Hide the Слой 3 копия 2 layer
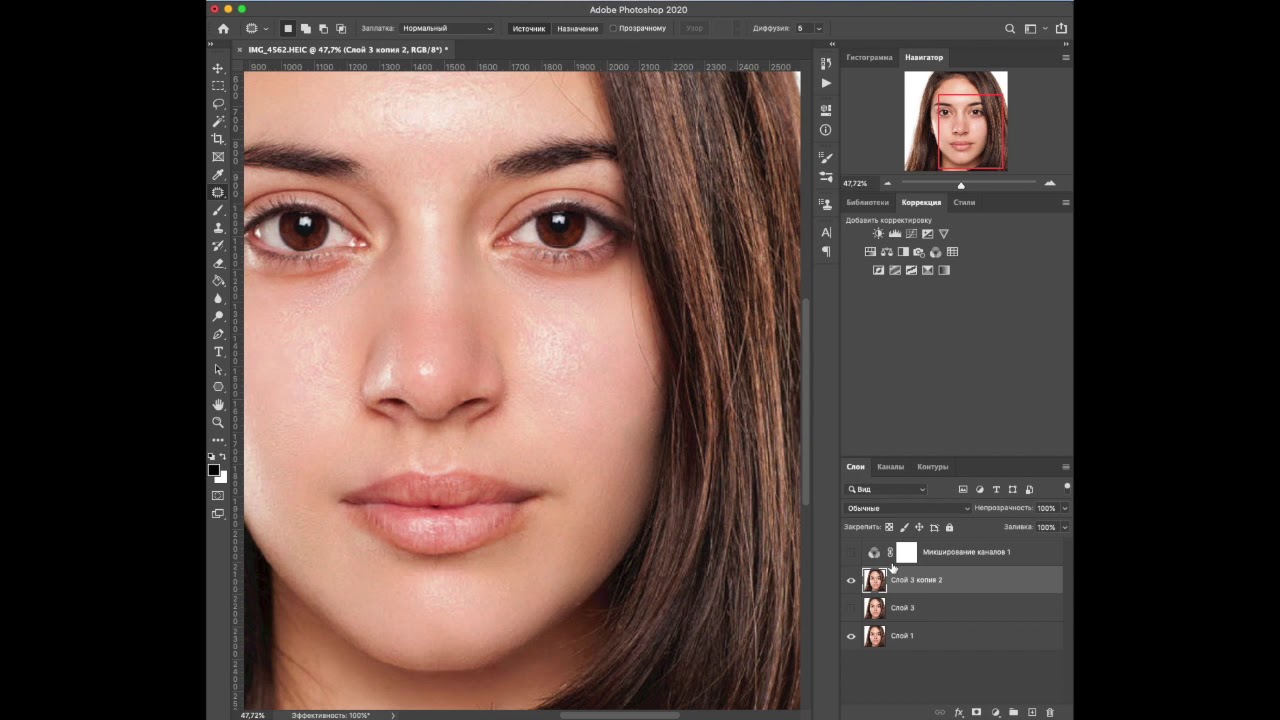 click(851, 580)
